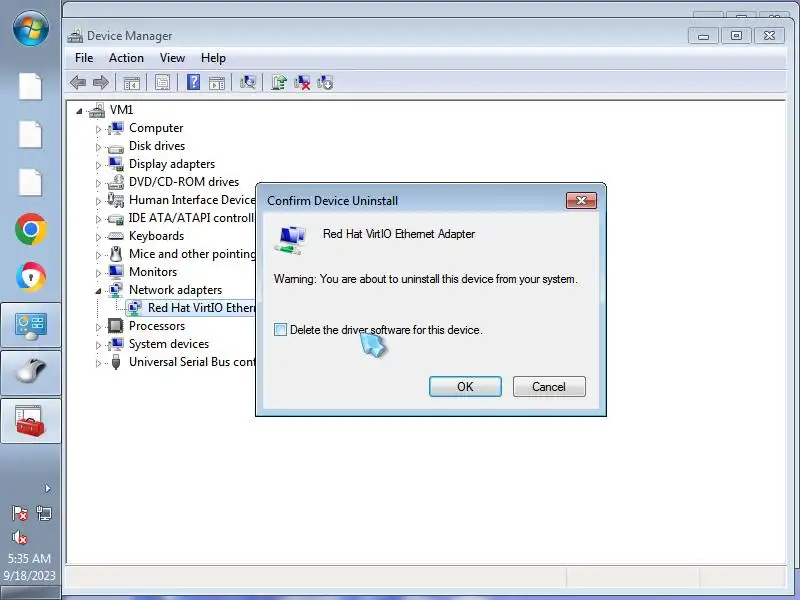Open the Action menu
The image size is (800, 600).
point(126,58)
